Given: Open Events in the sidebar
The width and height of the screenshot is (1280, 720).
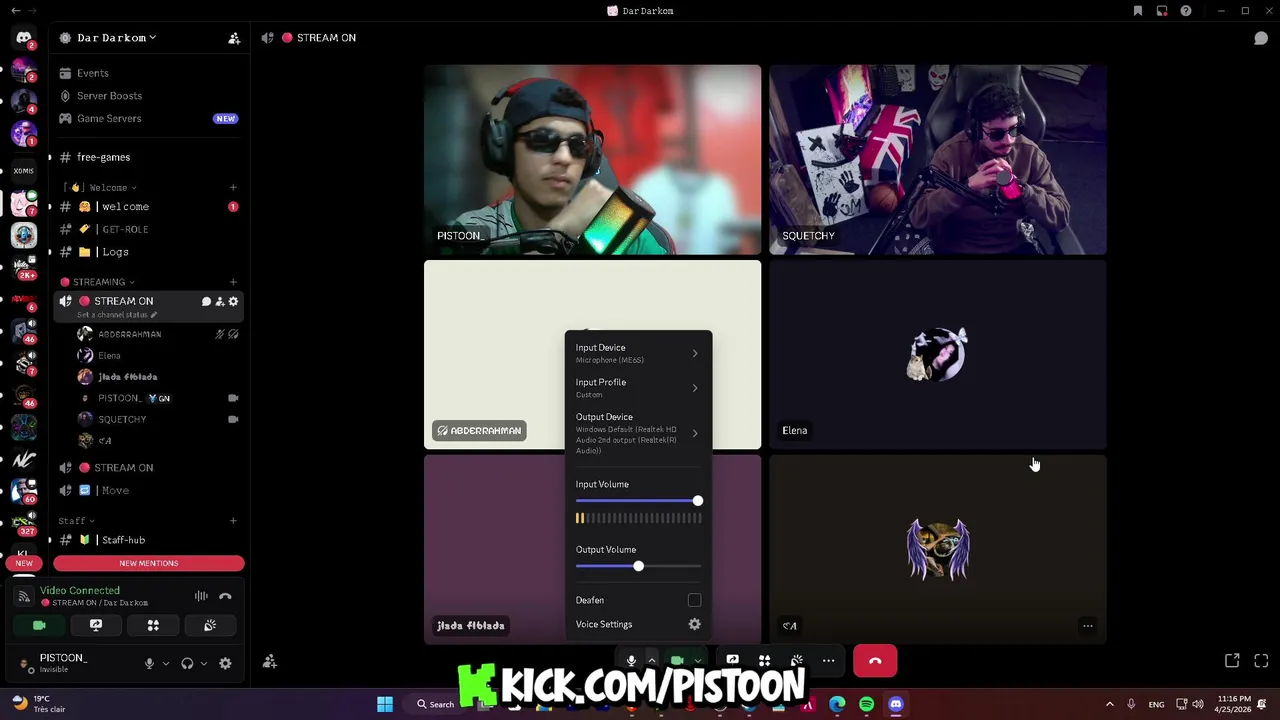Looking at the screenshot, I should (148, 73).
